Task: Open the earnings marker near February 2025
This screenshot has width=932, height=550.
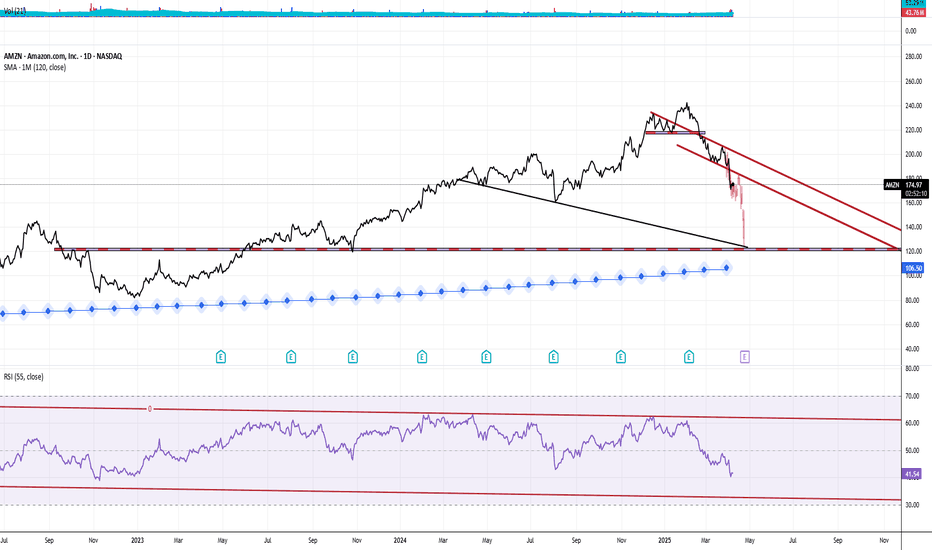Action: pyautogui.click(x=688, y=357)
